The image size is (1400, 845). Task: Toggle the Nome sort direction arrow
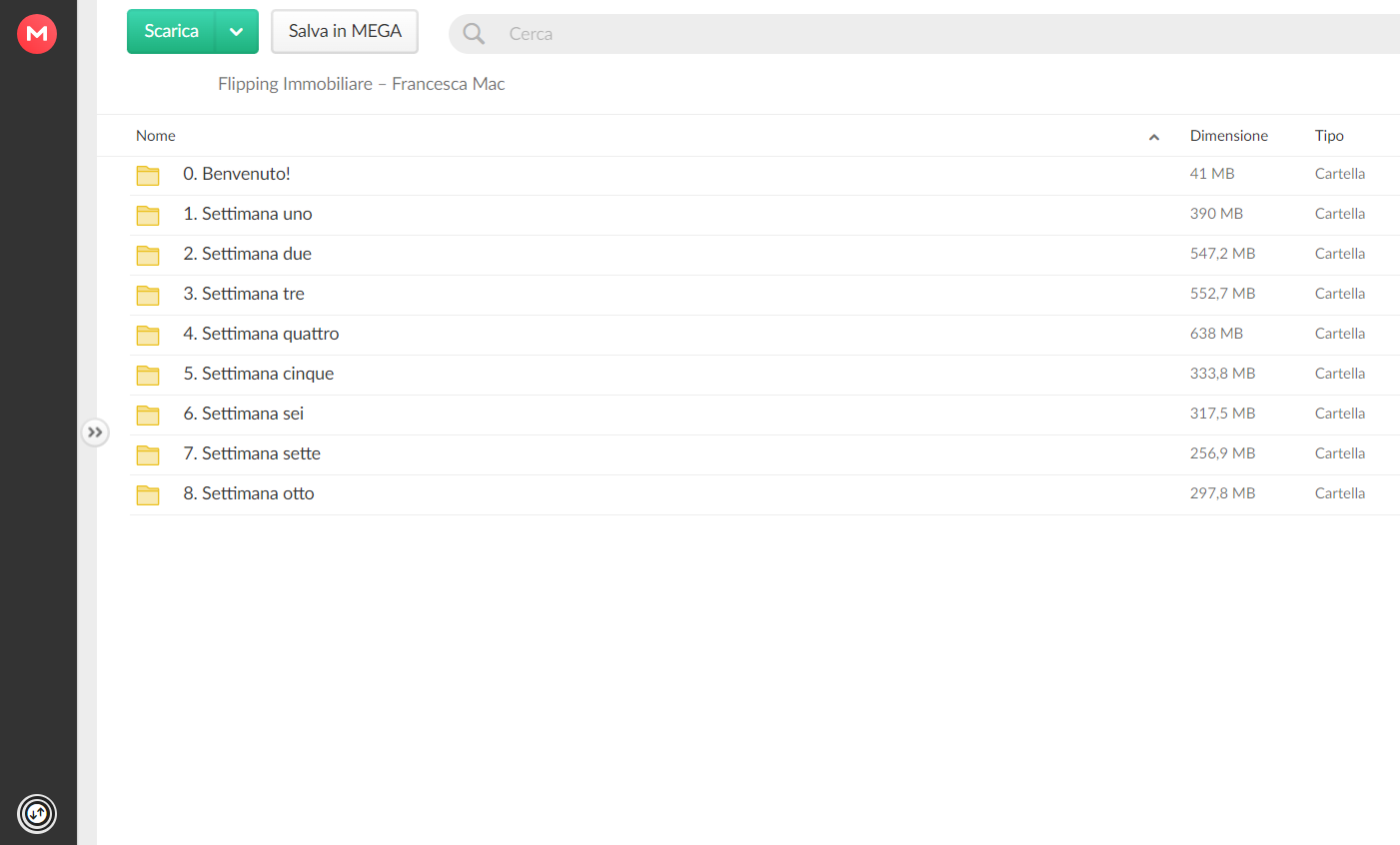(1154, 137)
